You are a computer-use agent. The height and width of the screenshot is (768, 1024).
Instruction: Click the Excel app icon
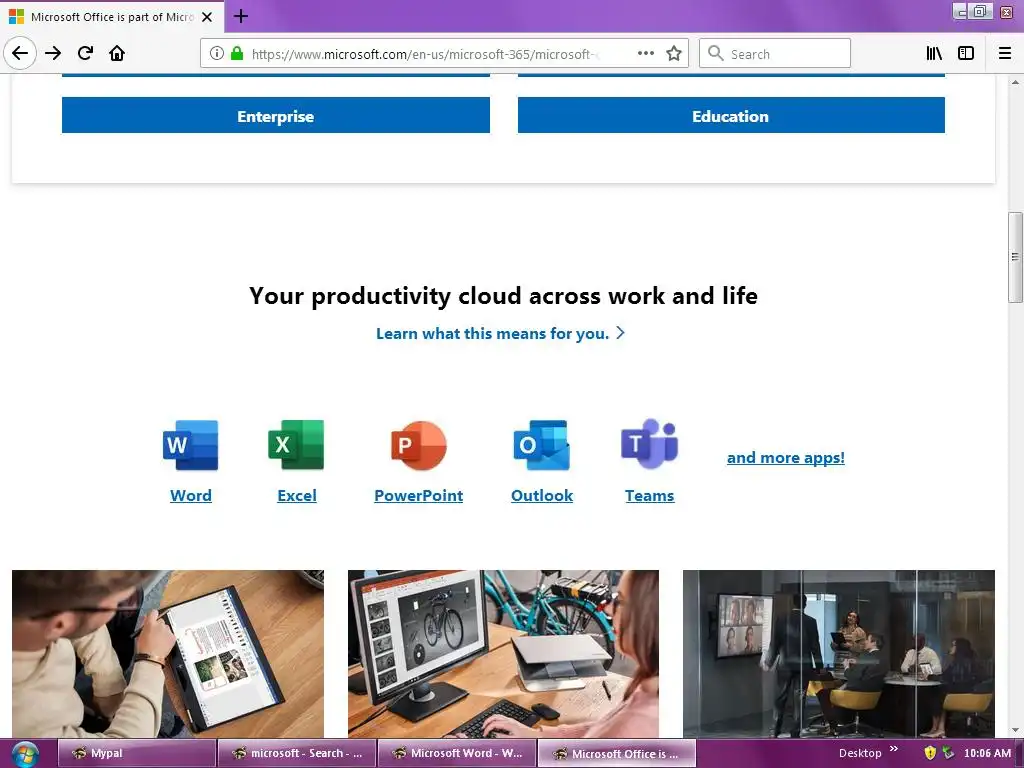point(296,445)
